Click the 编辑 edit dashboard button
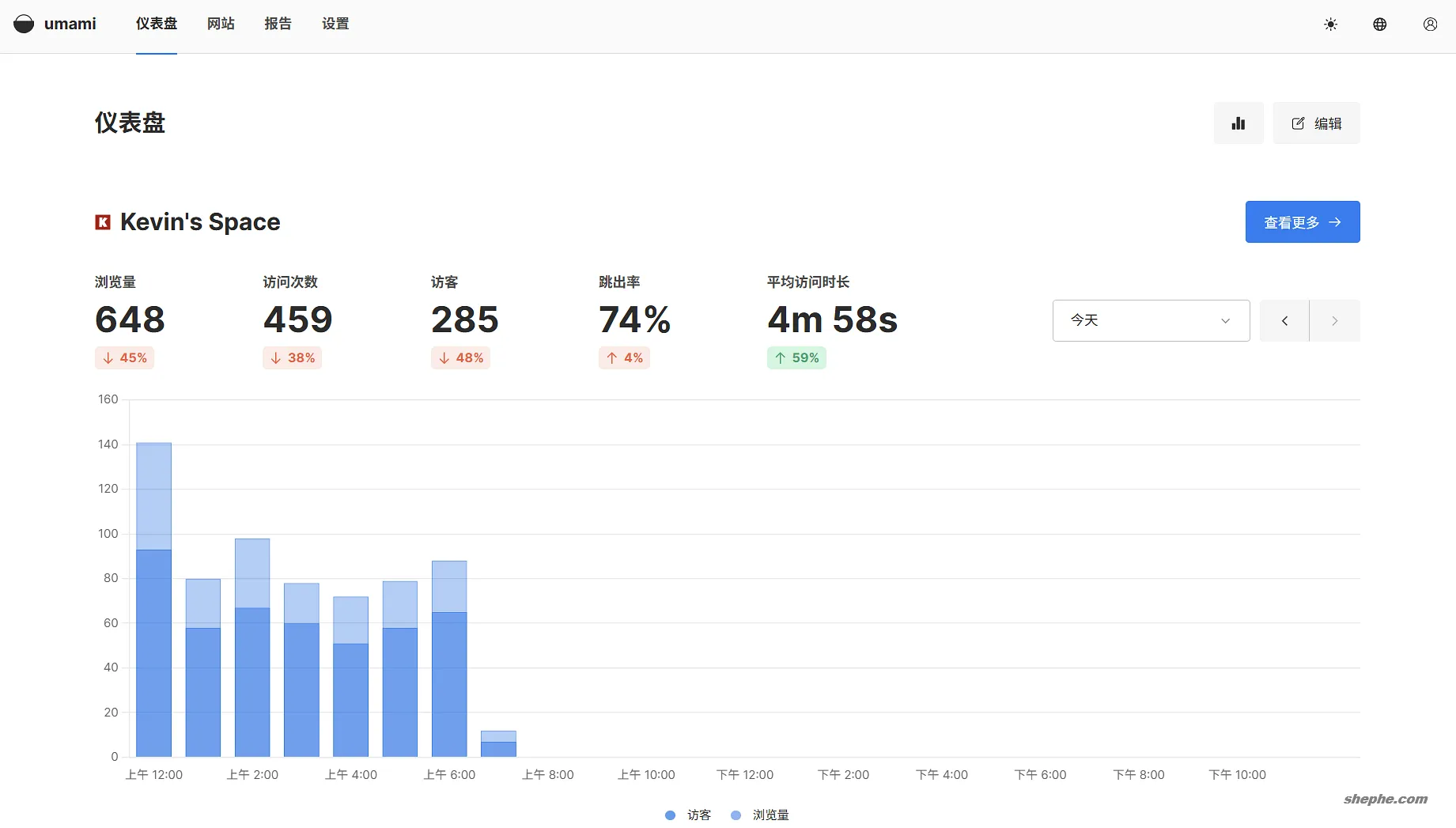This screenshot has height=828, width=1456. click(x=1316, y=123)
